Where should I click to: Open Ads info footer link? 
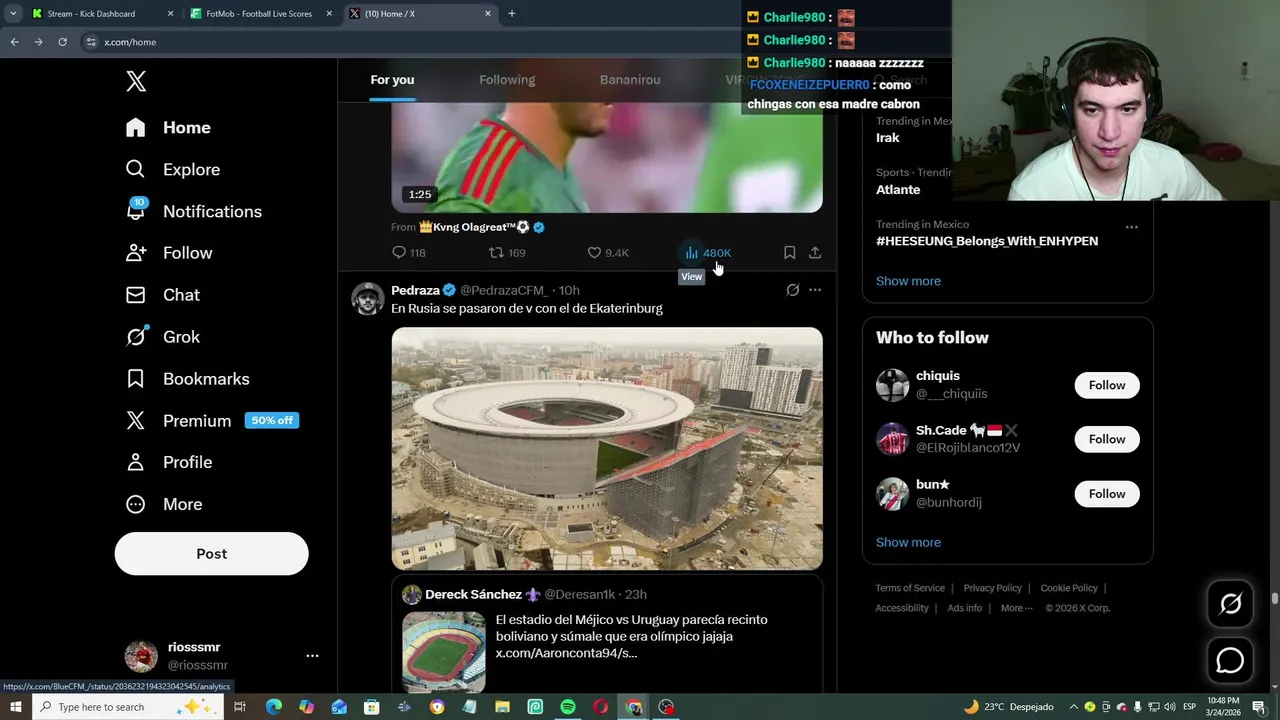coord(964,608)
